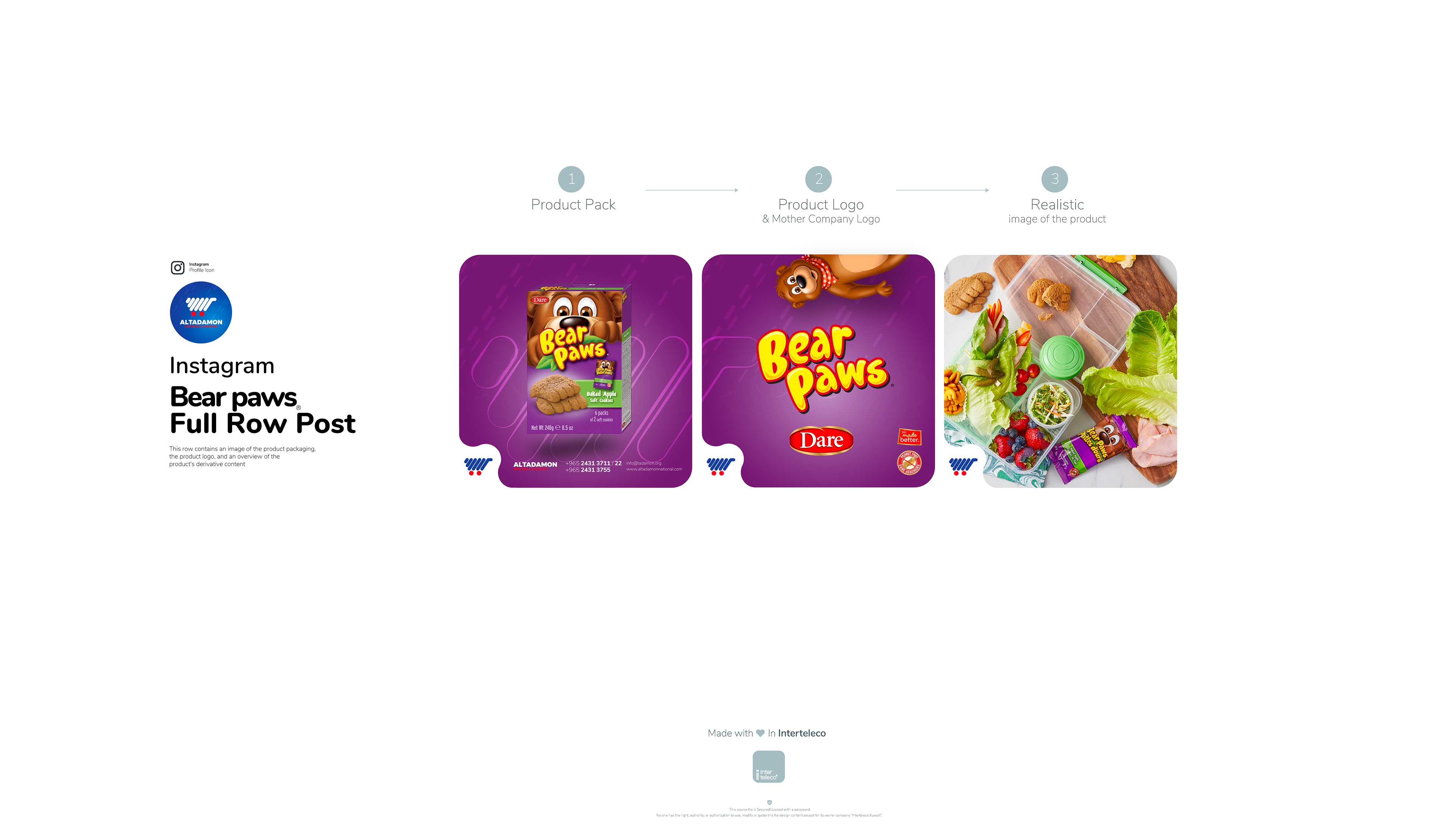Click the Interteleco link text

(801, 733)
